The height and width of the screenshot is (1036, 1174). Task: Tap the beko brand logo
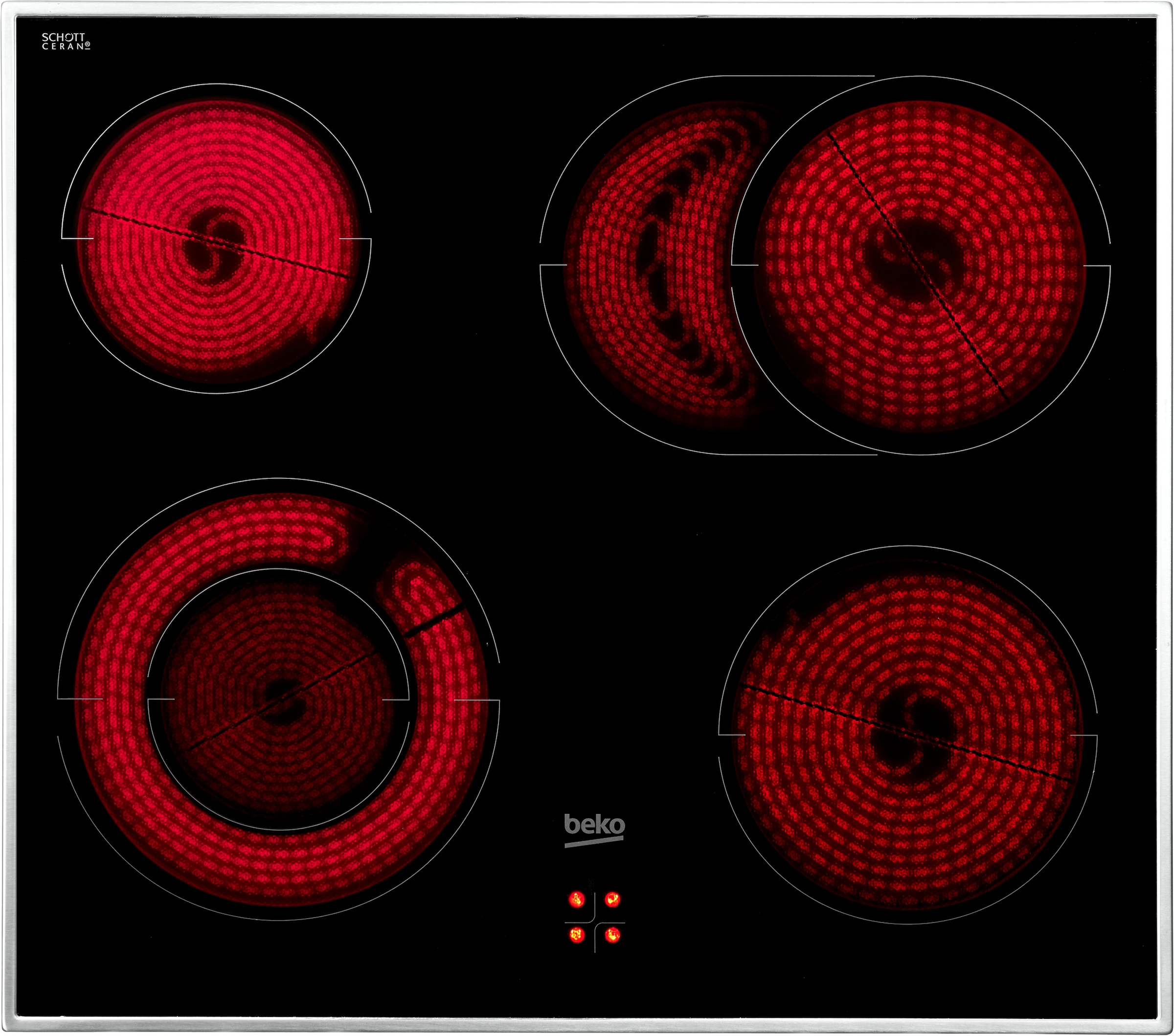point(594,831)
